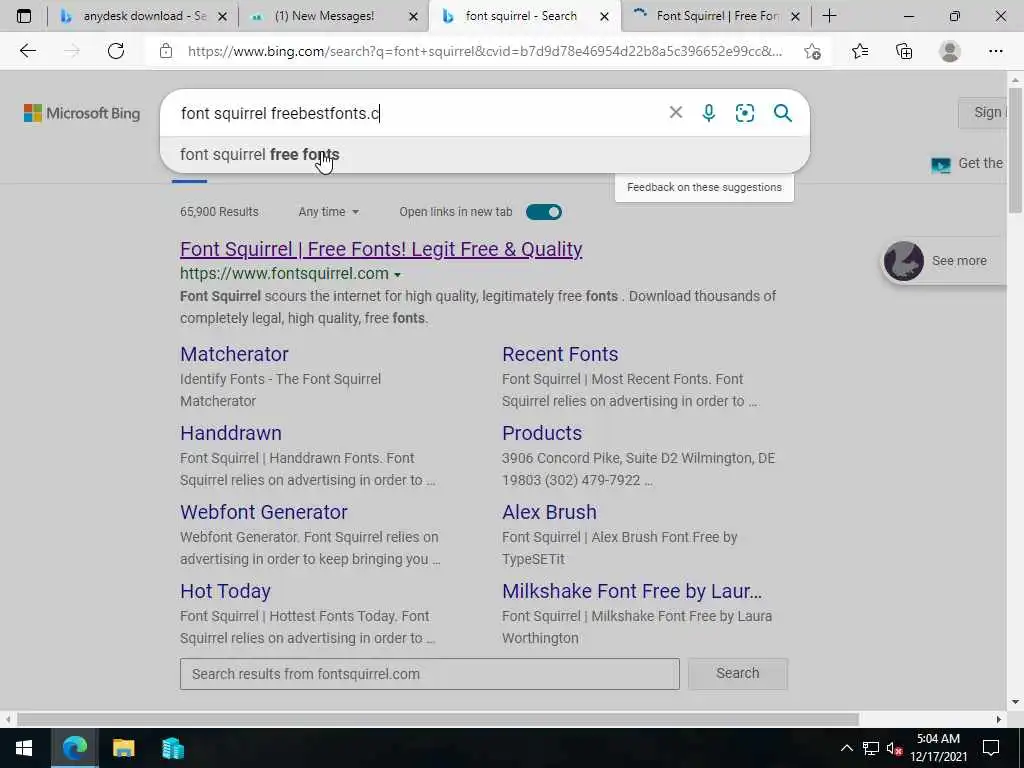
Task: Open a new browser tab
Action: pos(829,16)
